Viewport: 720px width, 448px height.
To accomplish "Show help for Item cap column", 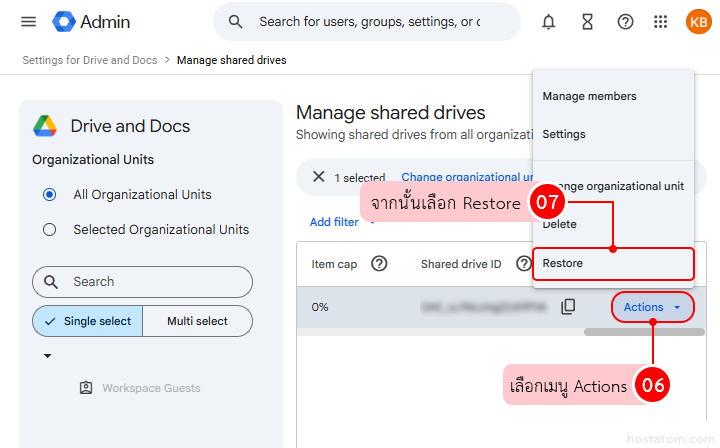I will pos(379,263).
